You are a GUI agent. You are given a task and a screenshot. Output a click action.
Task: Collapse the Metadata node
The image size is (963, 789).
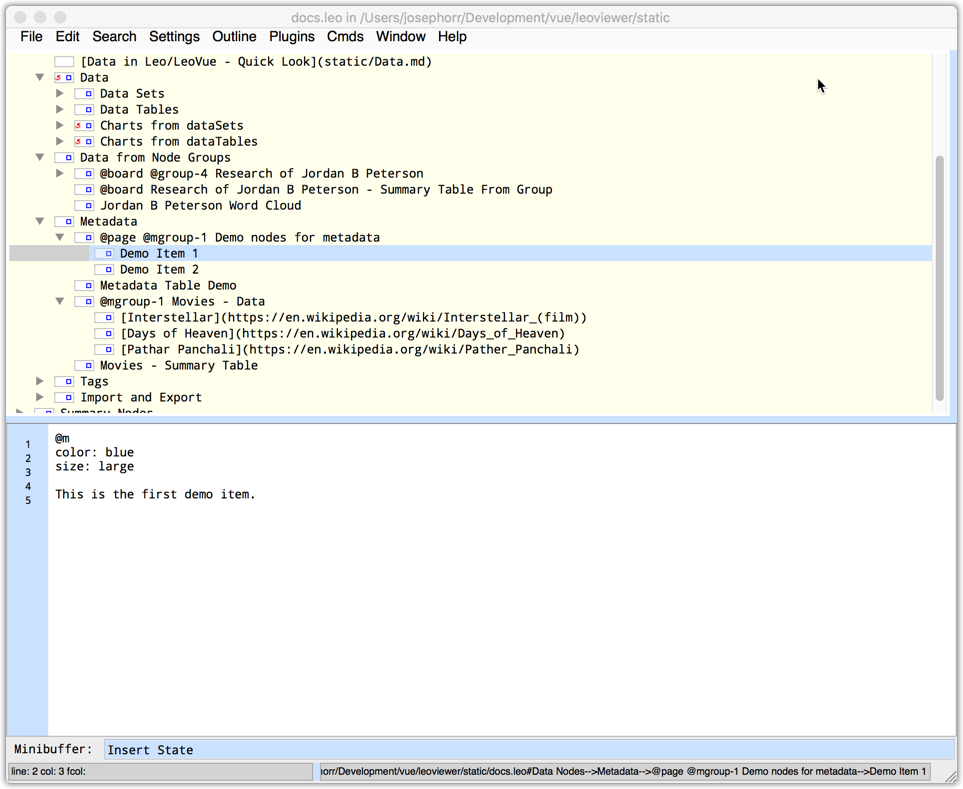[40, 221]
